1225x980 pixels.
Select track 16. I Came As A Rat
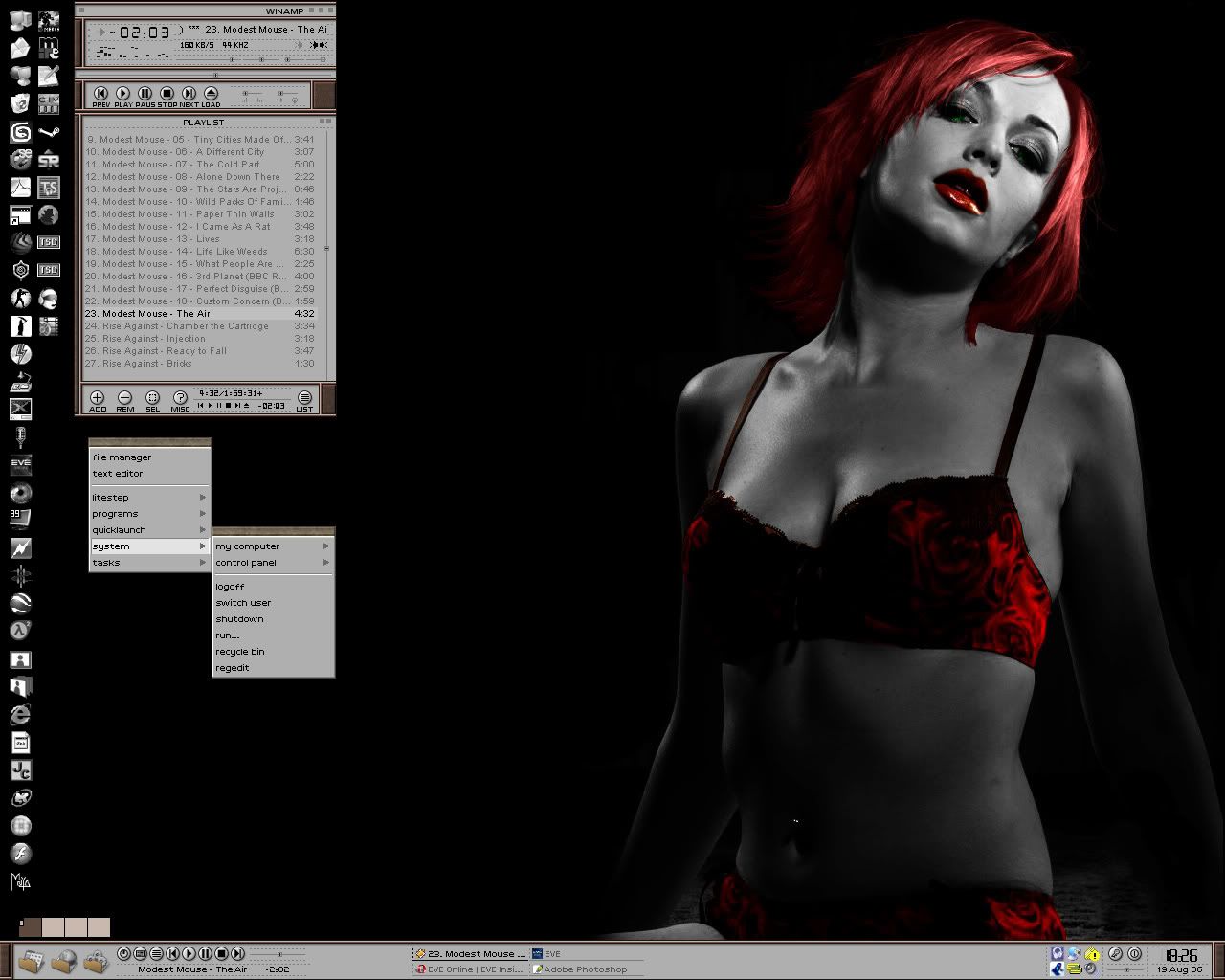click(201, 227)
